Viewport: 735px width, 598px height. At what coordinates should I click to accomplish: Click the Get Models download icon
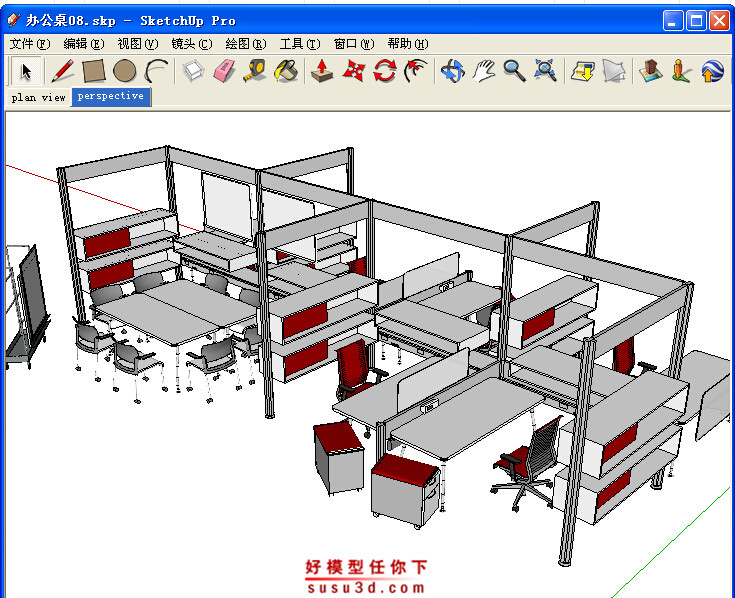click(583, 71)
